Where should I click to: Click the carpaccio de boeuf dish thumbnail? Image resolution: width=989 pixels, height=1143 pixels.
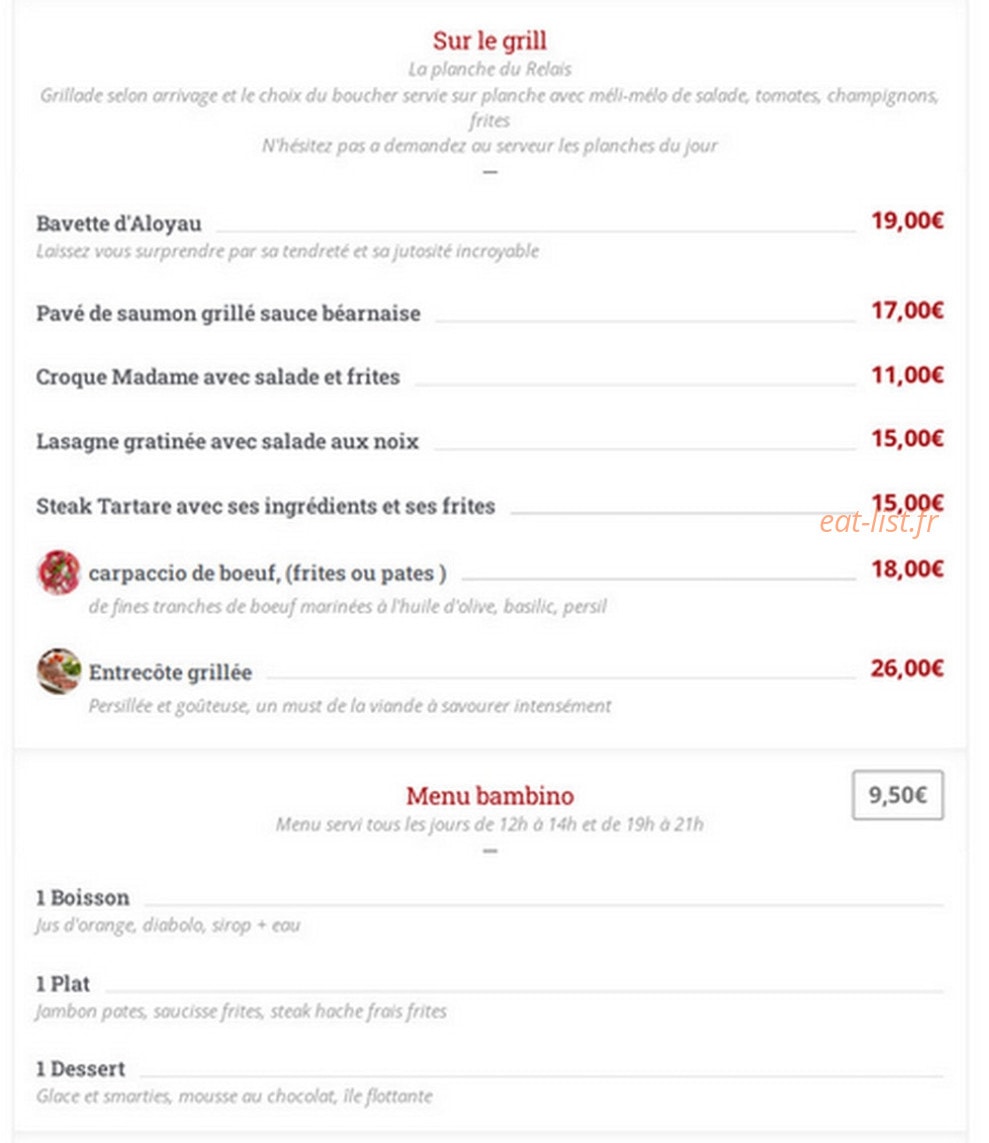click(x=58, y=572)
